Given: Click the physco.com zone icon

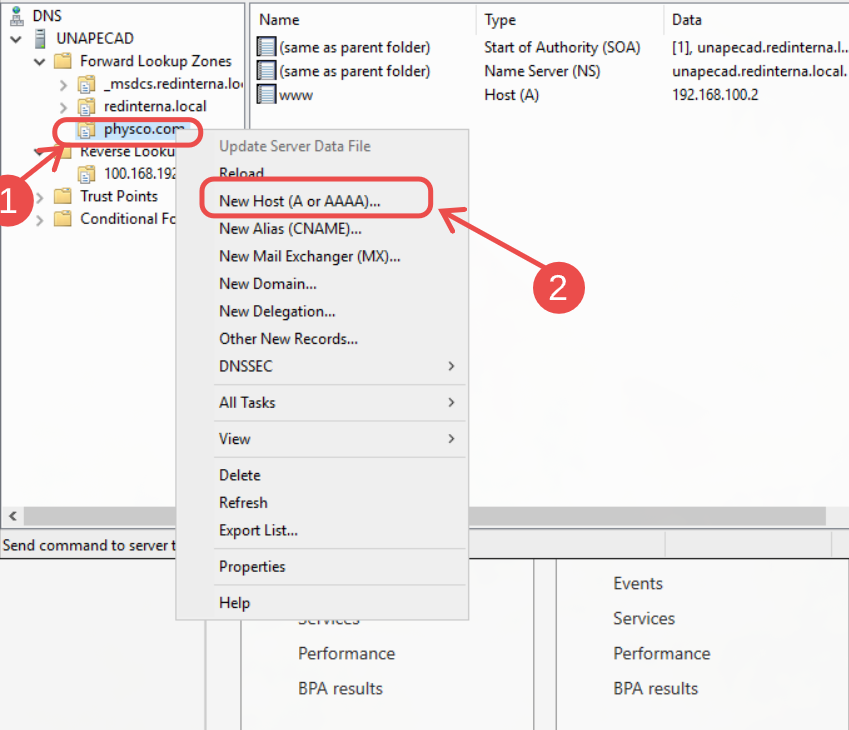Looking at the screenshot, I should (87, 129).
